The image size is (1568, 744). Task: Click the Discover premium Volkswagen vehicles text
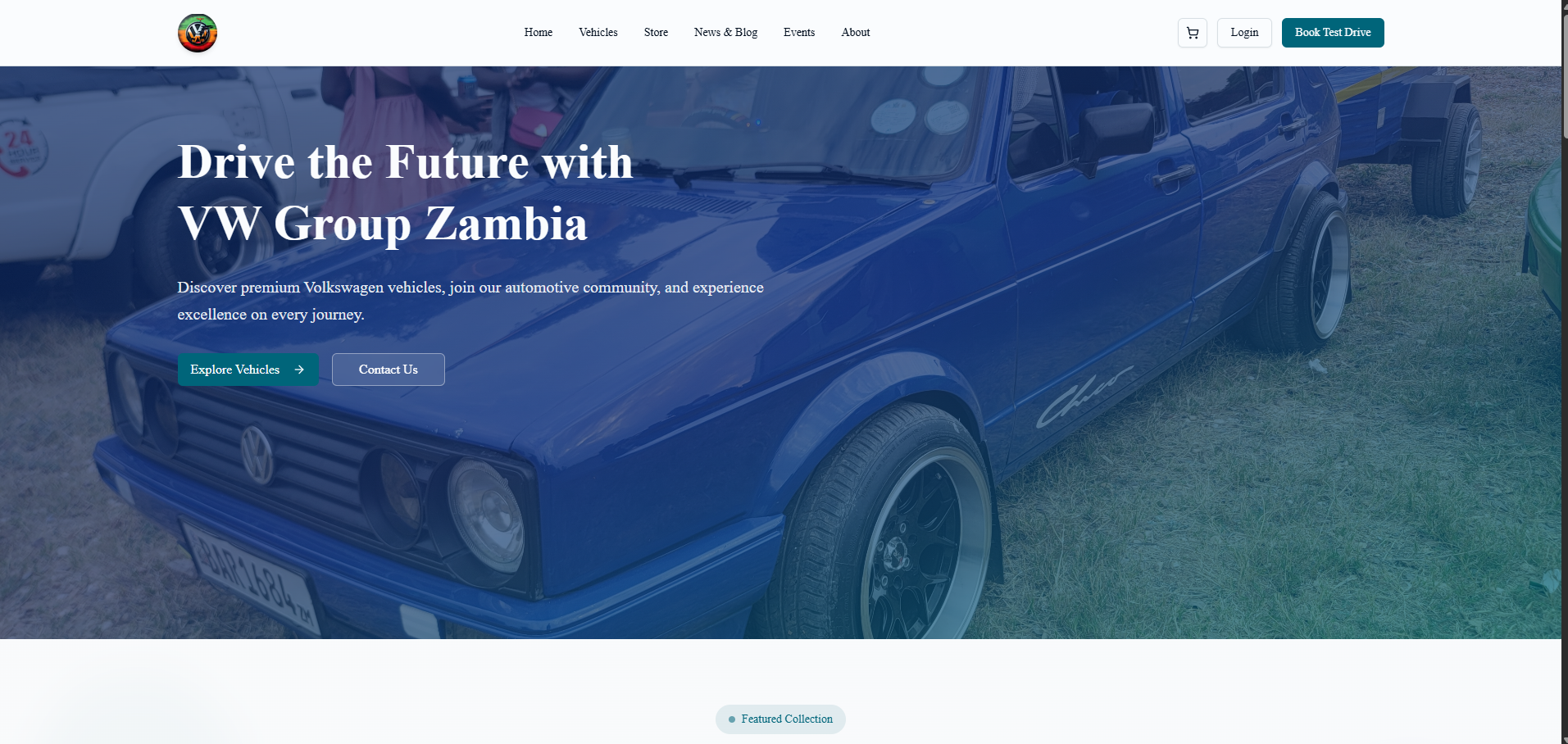pos(470,301)
